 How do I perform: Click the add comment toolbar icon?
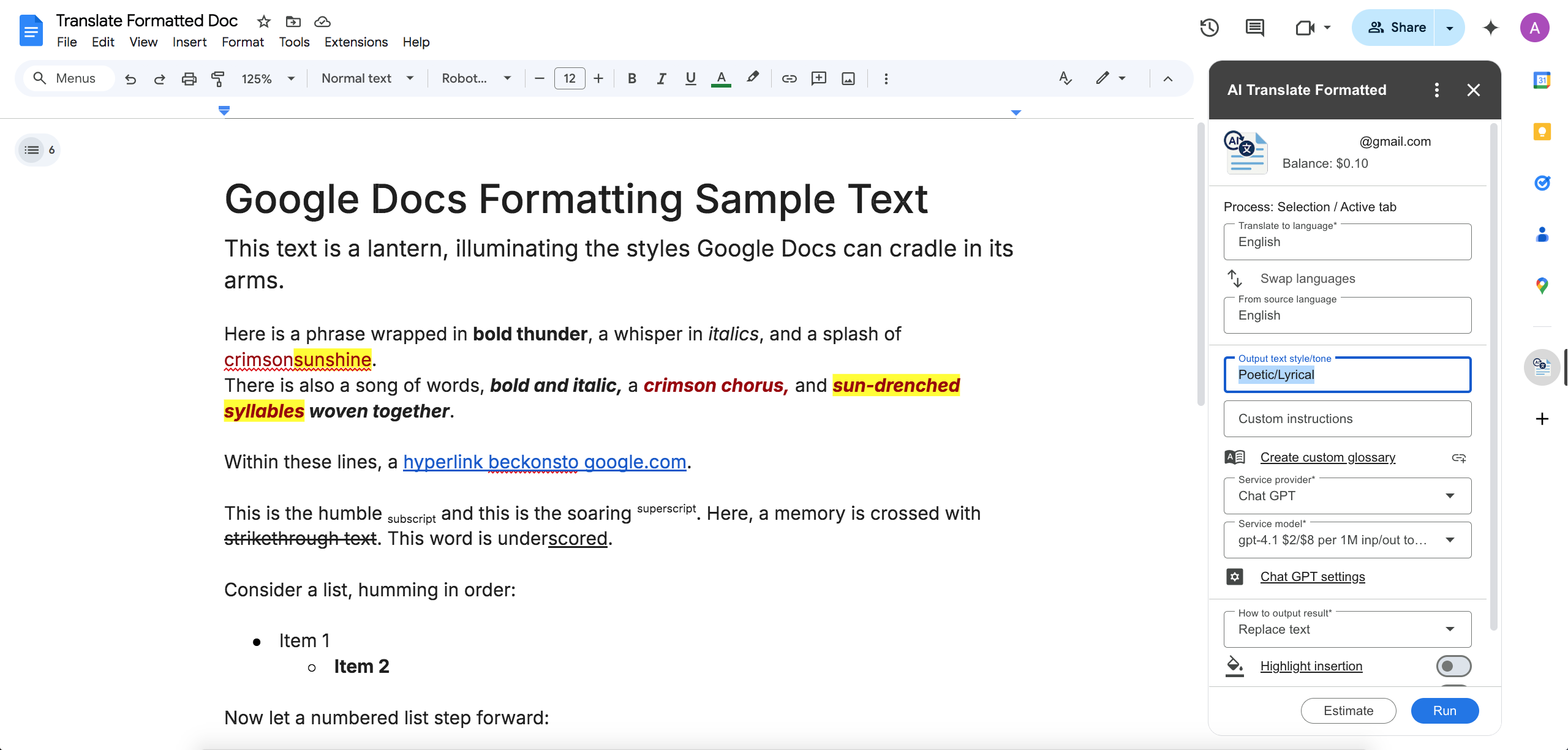click(x=818, y=78)
